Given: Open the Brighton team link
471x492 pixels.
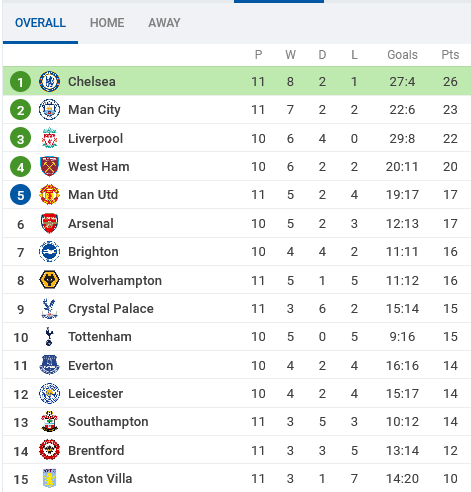Looking at the screenshot, I should coord(93,252).
